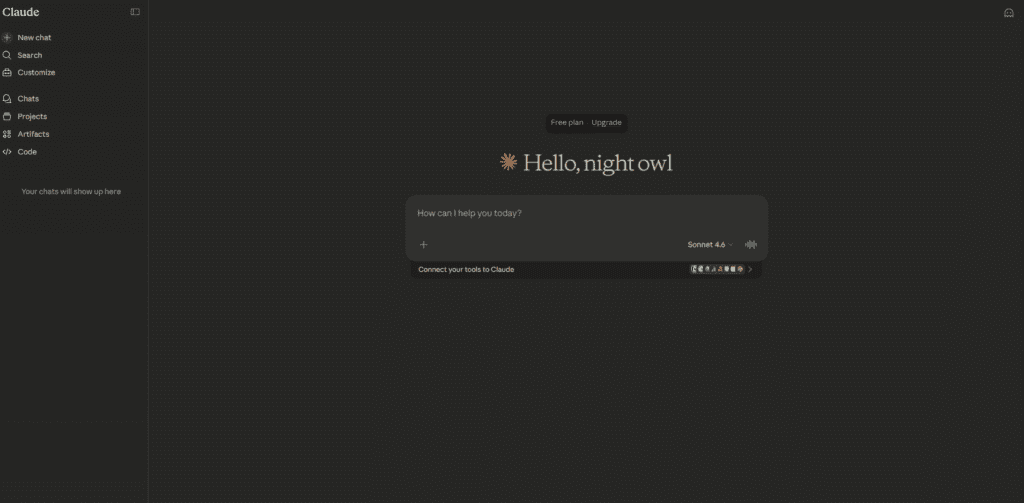
Task: Click the orange Claude starburst logo
Action: 508,162
